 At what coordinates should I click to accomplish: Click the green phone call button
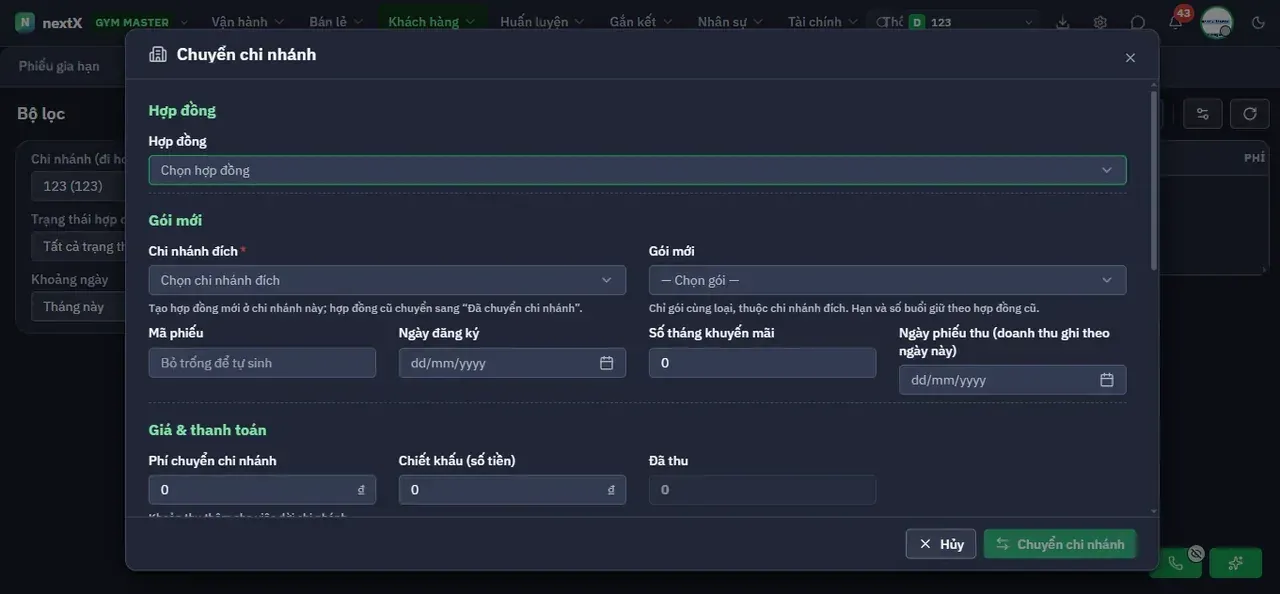[1176, 563]
